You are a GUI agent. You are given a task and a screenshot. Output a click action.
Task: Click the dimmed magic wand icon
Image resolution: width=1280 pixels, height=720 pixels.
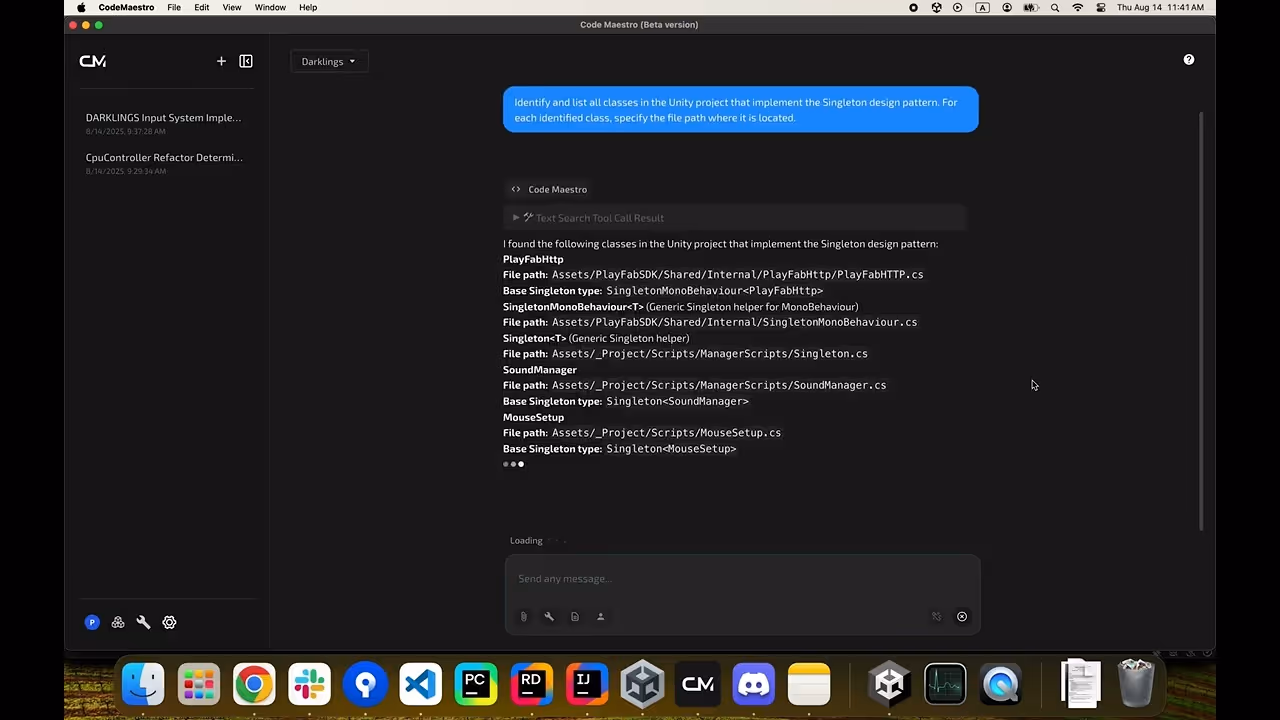[x=936, y=617]
